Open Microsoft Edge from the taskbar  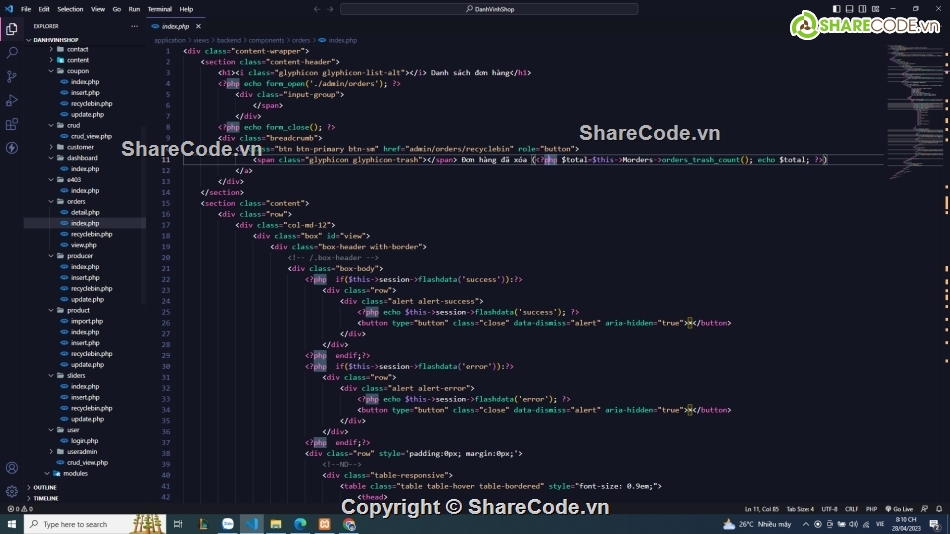pos(300,524)
